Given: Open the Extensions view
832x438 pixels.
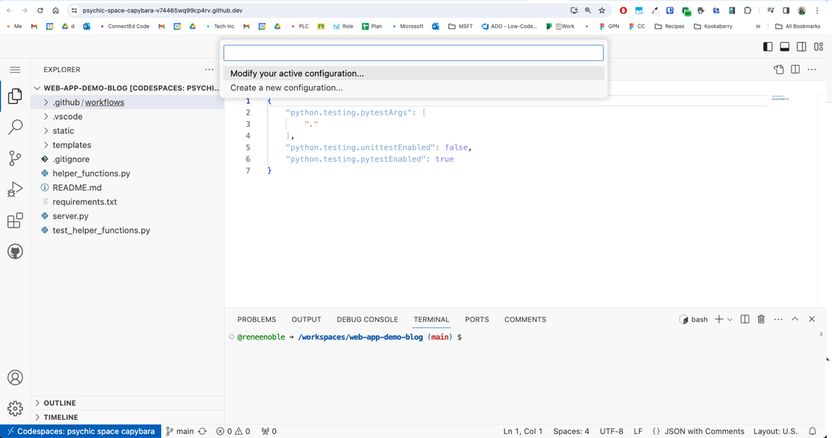Looking at the screenshot, I should coord(15,220).
